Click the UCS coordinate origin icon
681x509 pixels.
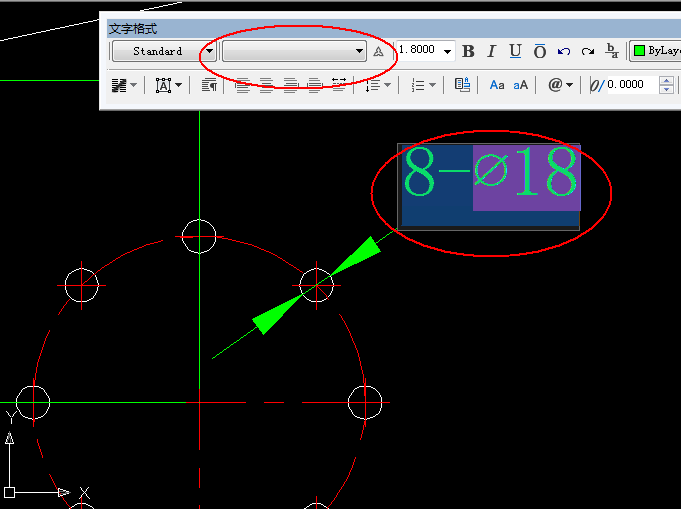click(10, 492)
